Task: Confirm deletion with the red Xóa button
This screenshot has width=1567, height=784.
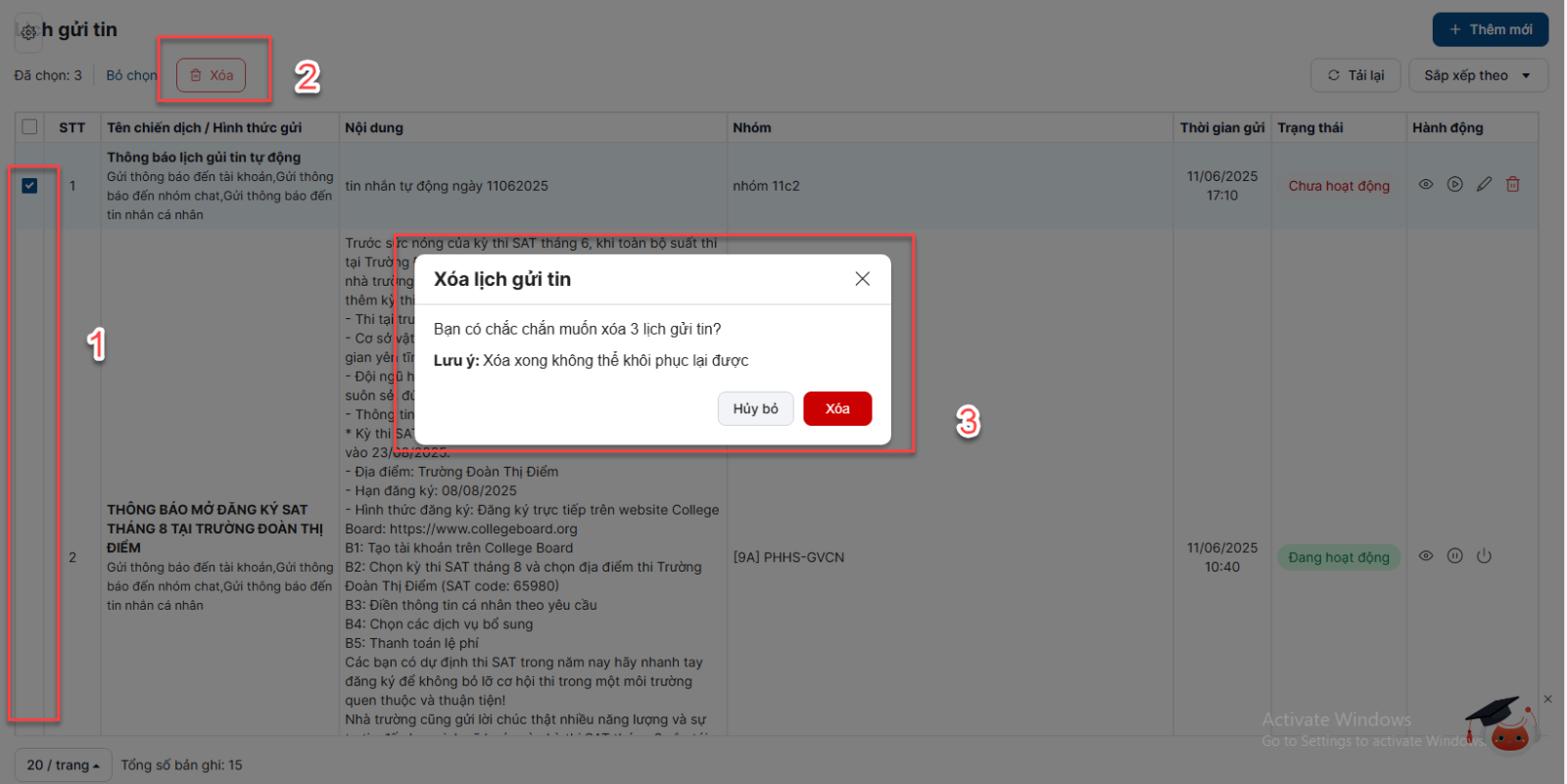Action: click(x=836, y=409)
